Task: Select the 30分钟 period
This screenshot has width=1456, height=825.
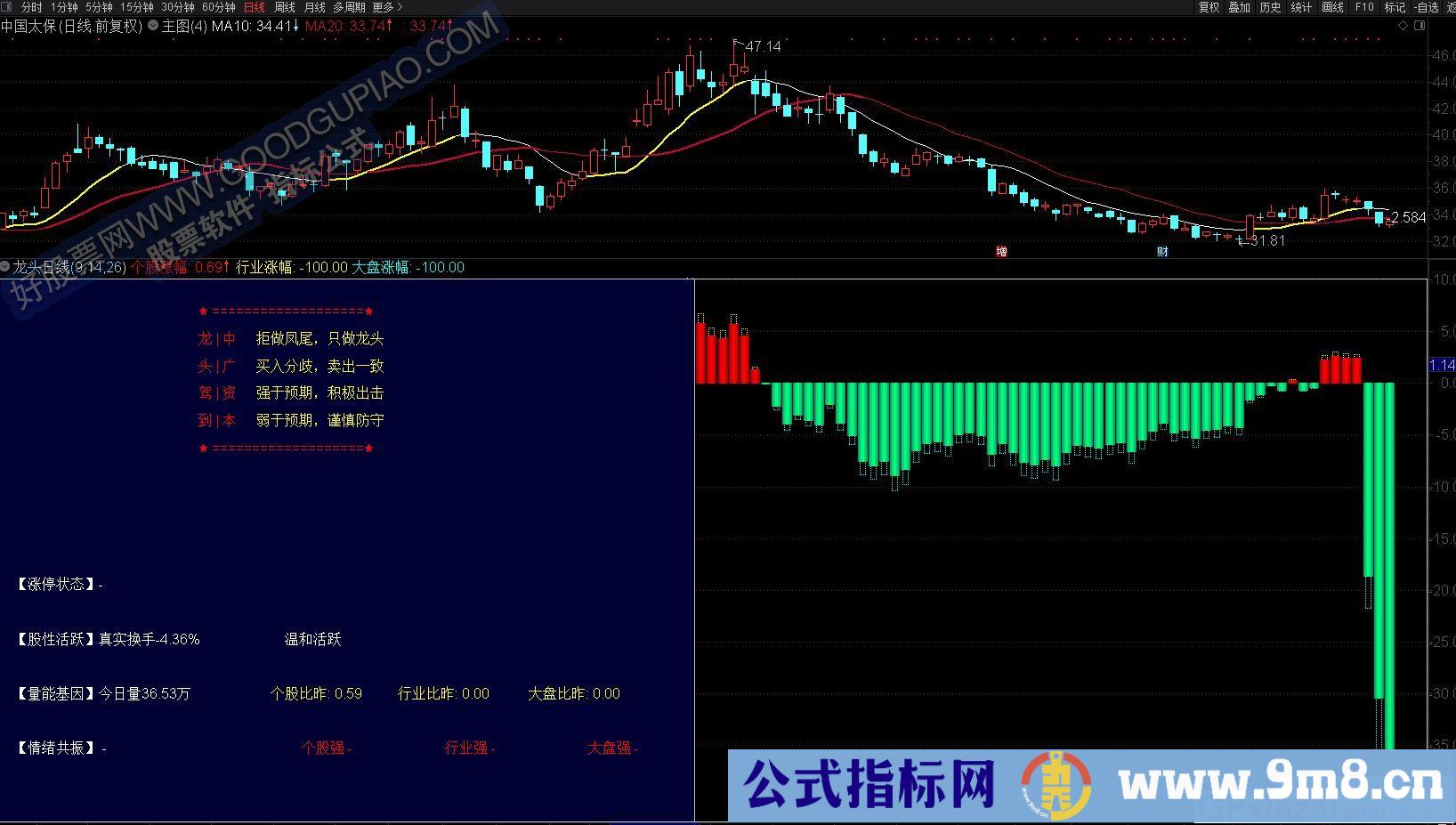Action: point(178,7)
